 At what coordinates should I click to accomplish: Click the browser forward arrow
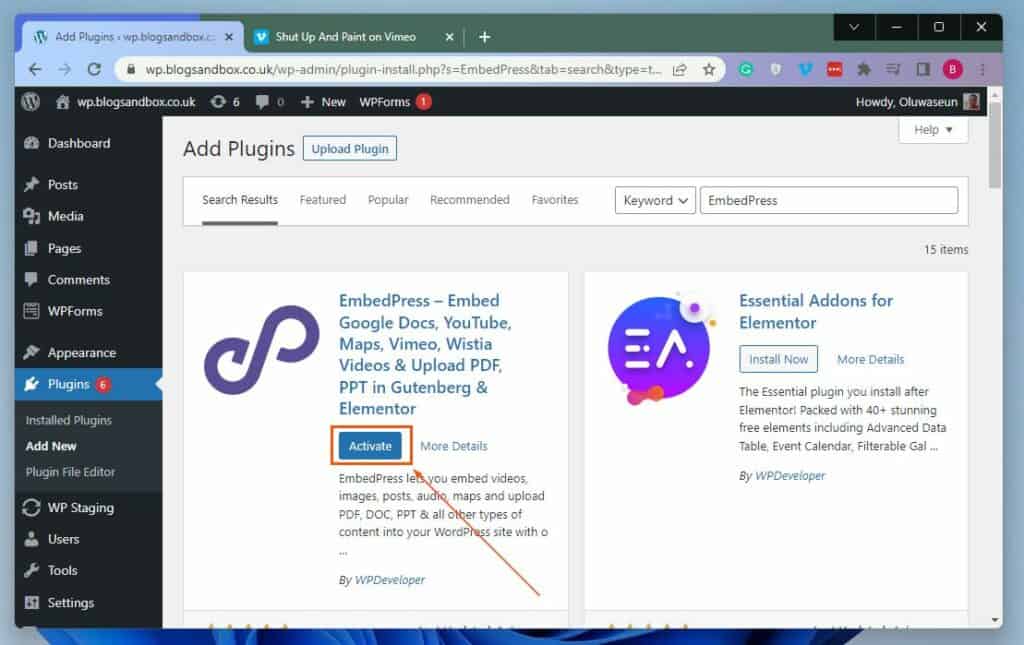tap(64, 69)
